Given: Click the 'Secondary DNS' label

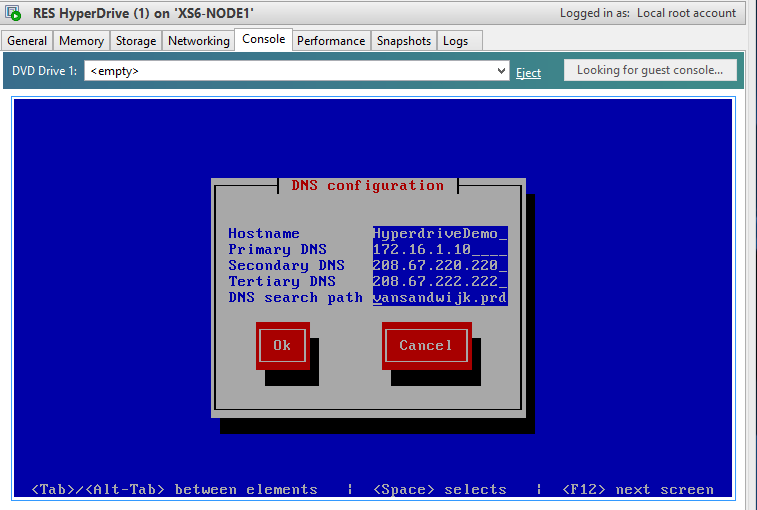Looking at the screenshot, I should (x=286, y=266).
